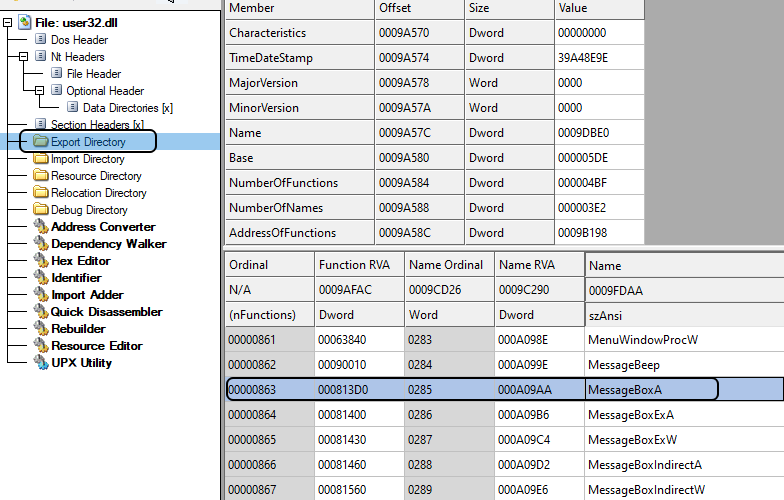This screenshot has height=500, width=784.
Task: Open Dependency Walker via its icon
Action: (41, 244)
